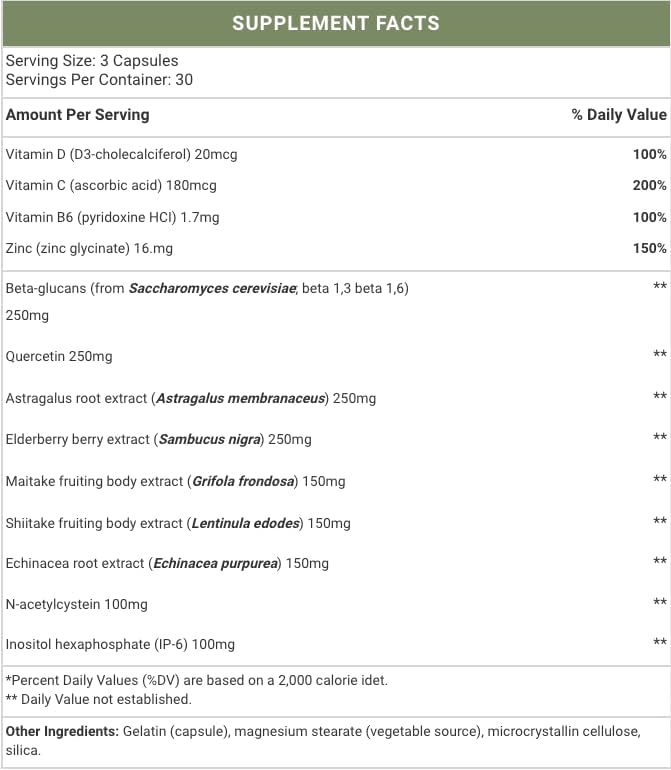Image resolution: width=671 pixels, height=770 pixels.
Task: Click the double asterisk beside Inositol hexaphosphate
Action: point(660,642)
